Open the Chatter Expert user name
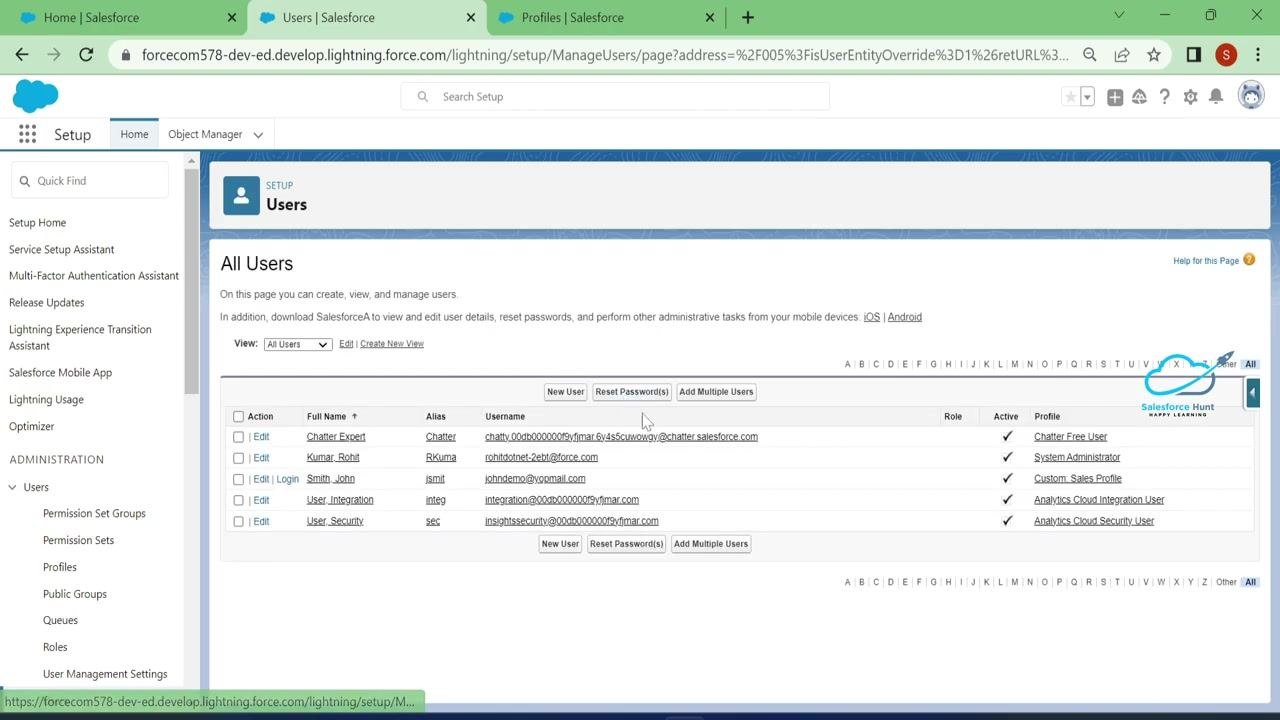The width and height of the screenshot is (1280, 720). click(x=336, y=437)
